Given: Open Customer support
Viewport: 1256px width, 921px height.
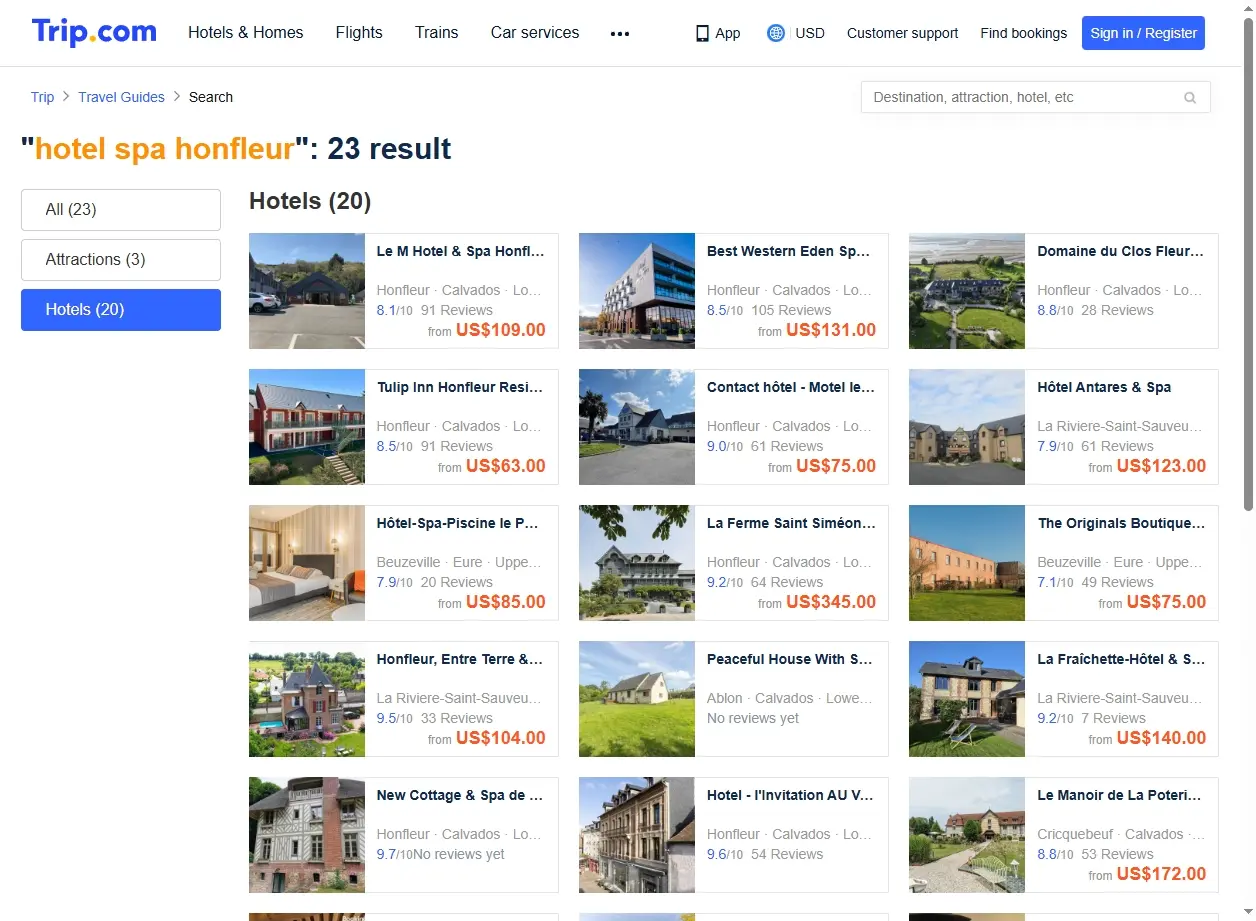Looking at the screenshot, I should (x=902, y=33).
